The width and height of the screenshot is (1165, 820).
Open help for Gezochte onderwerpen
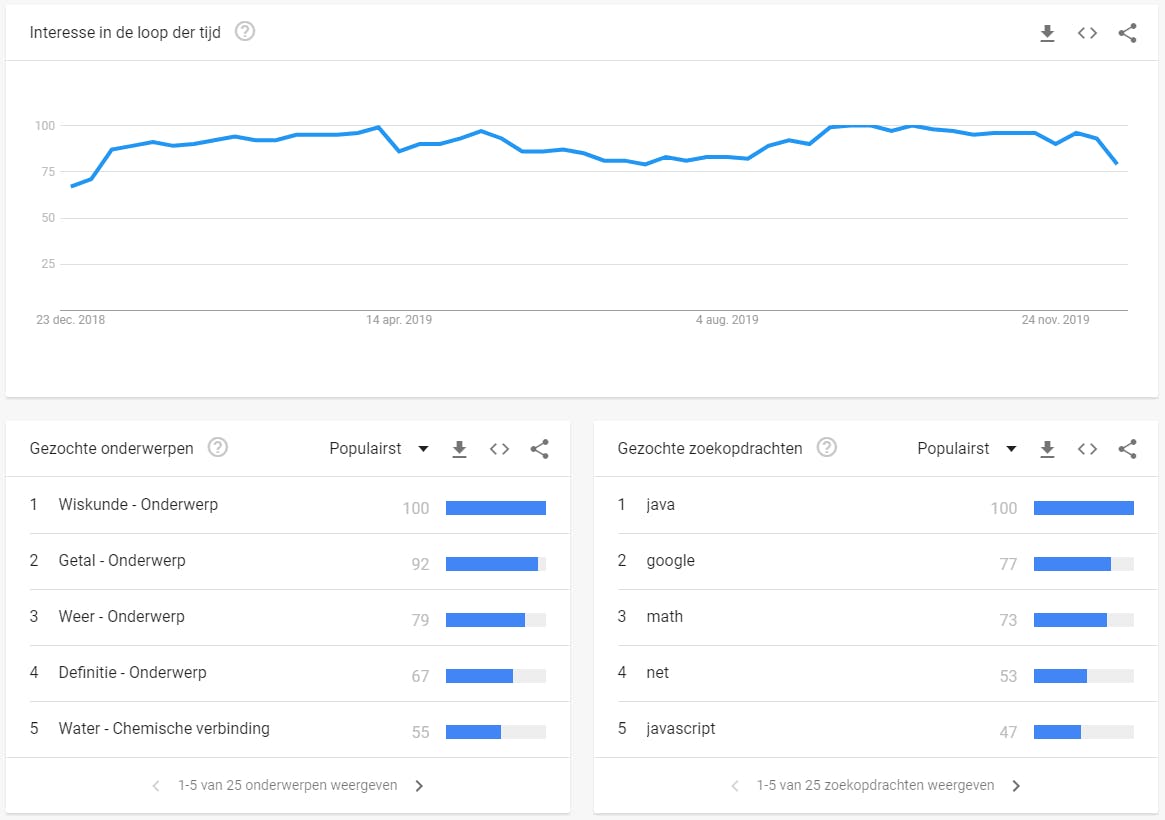pyautogui.click(x=218, y=448)
